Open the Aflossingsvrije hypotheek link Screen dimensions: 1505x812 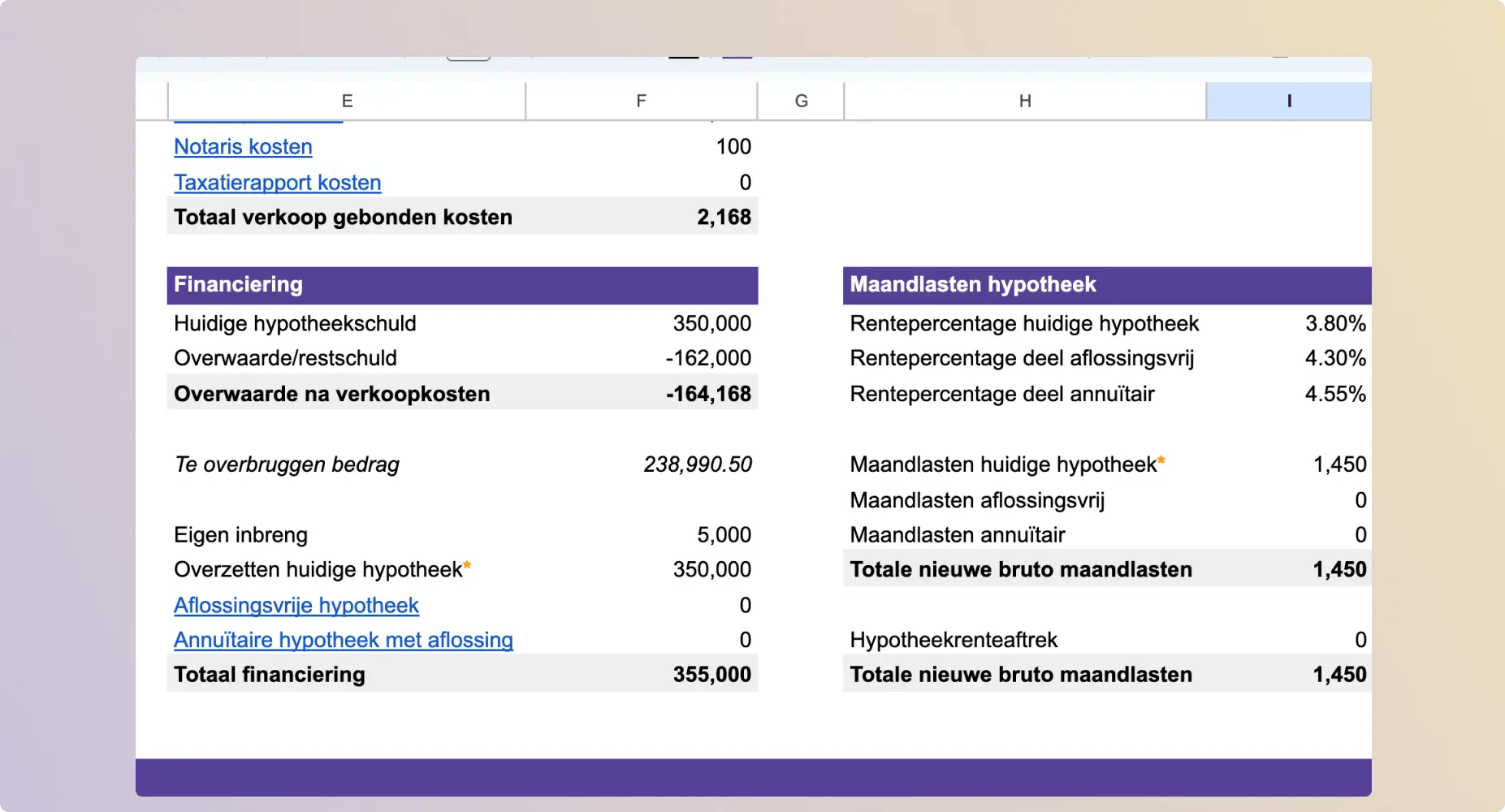tap(296, 606)
